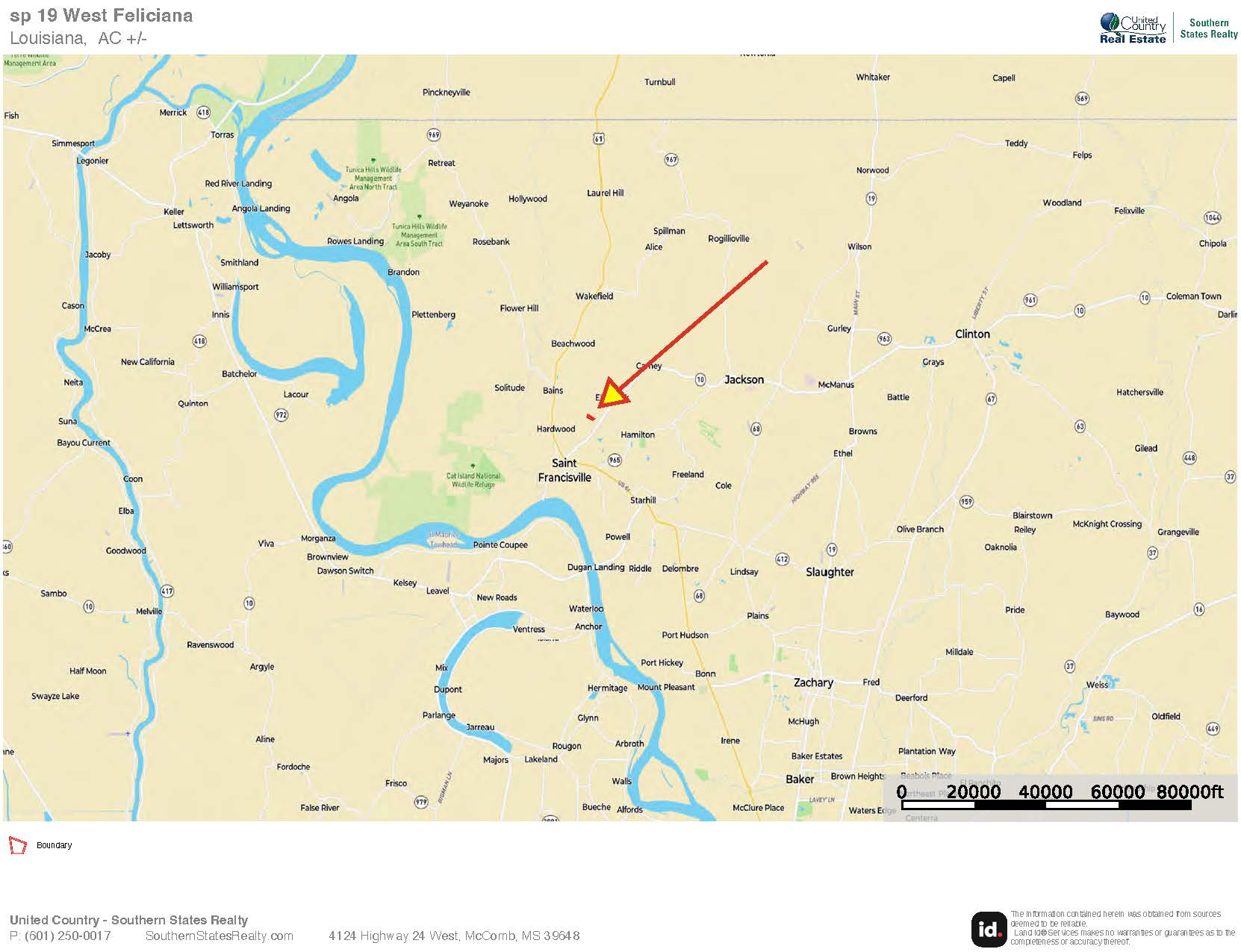Viewport: 1241px width, 952px height.
Task: Click the Highway 10 shield near Jackson
Action: click(700, 379)
